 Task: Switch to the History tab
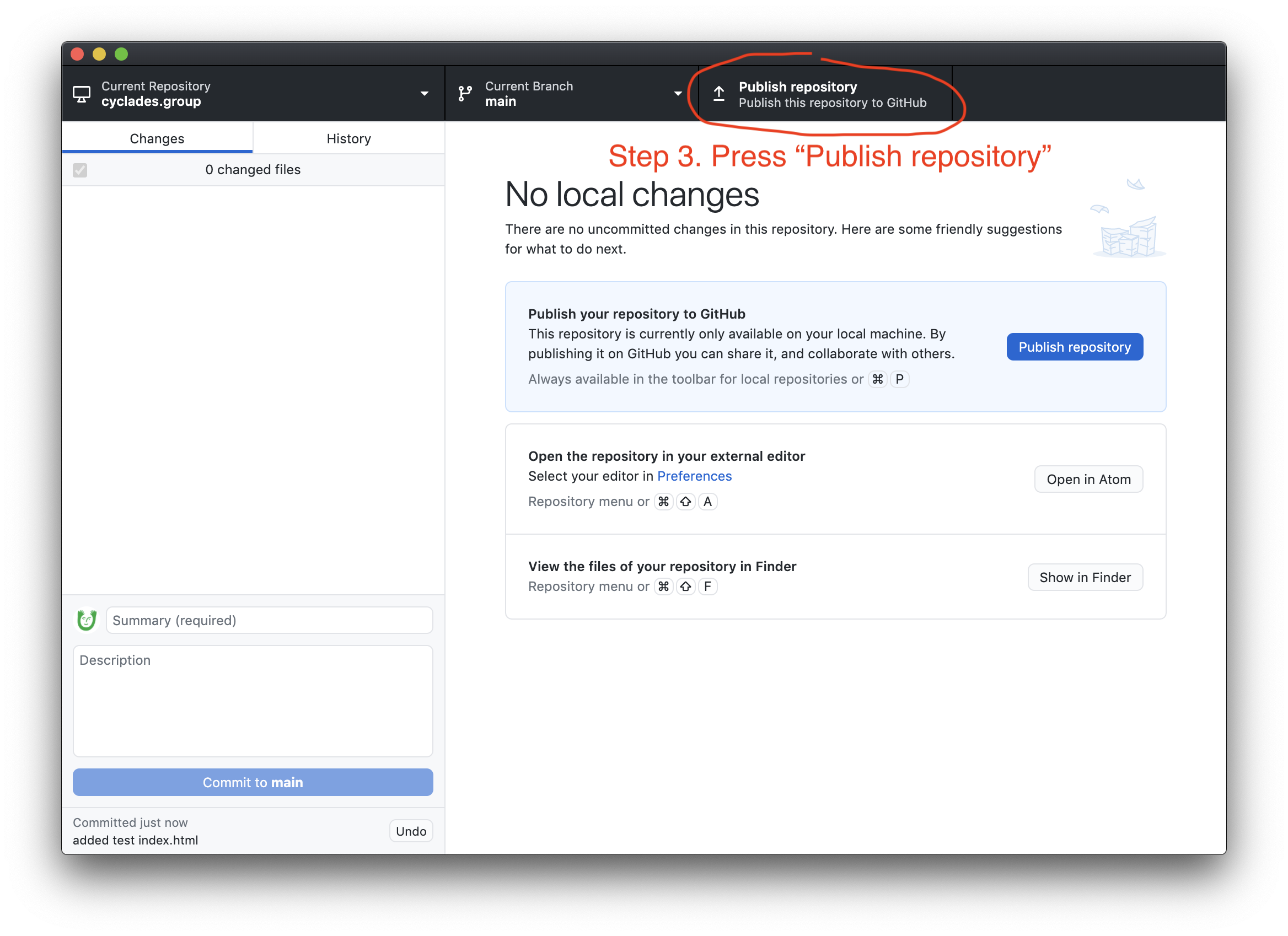[x=348, y=138]
